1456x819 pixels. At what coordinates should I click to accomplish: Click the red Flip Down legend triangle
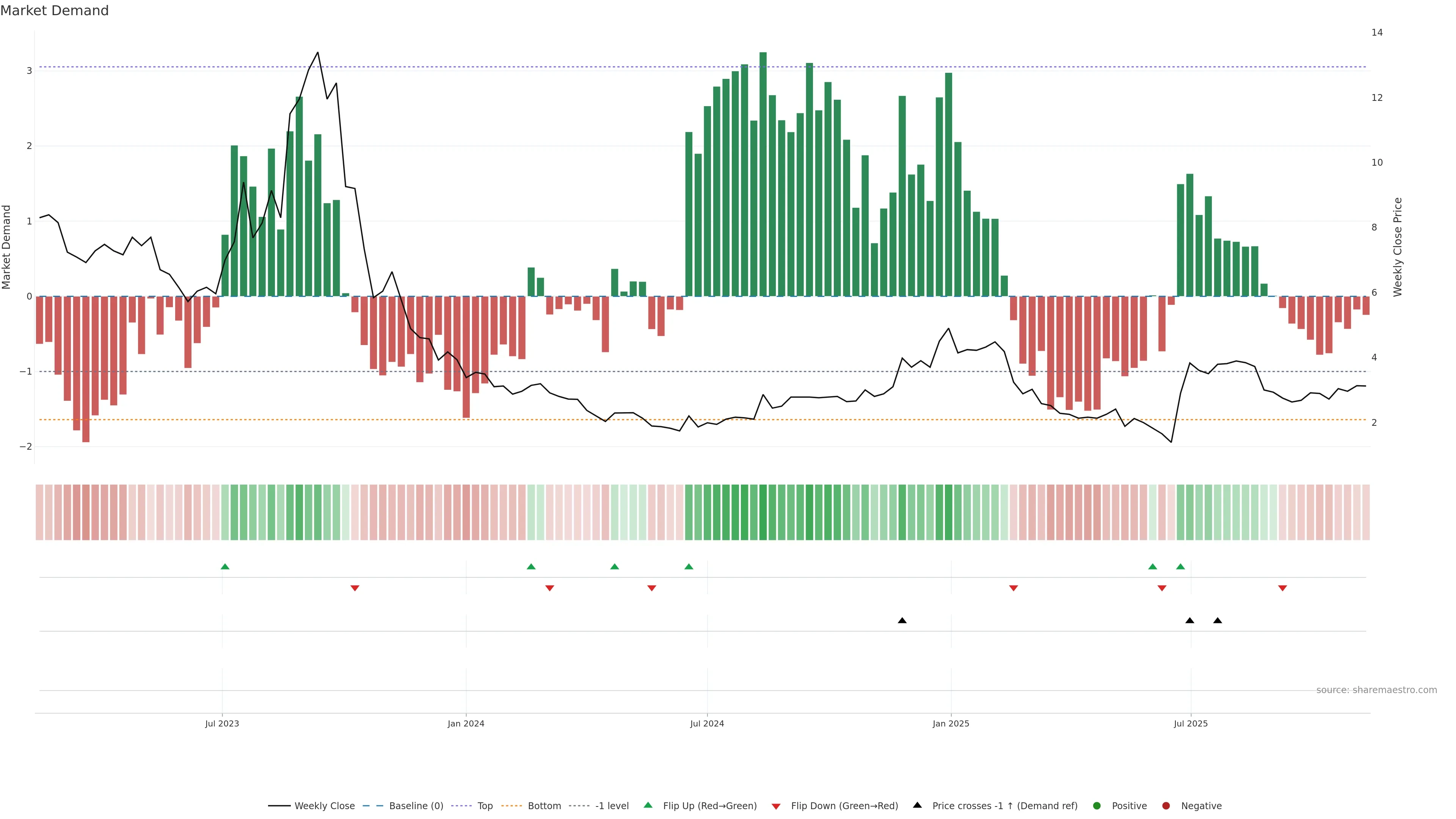pyautogui.click(x=776, y=806)
